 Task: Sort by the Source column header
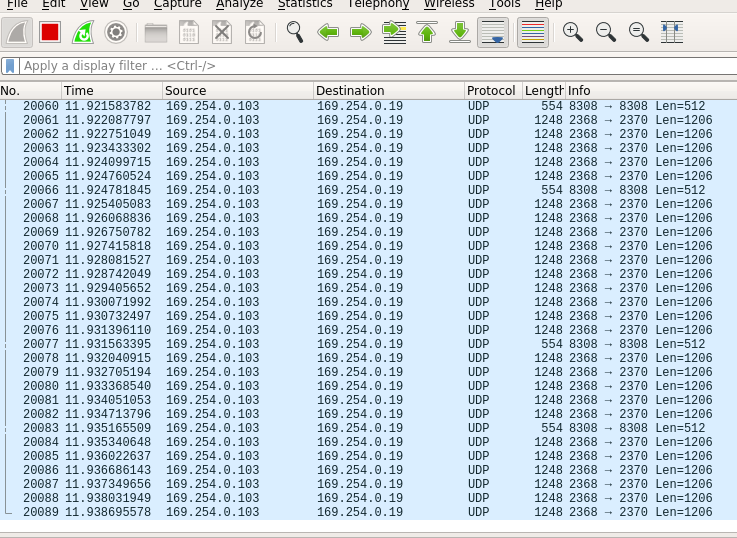[x=238, y=90]
